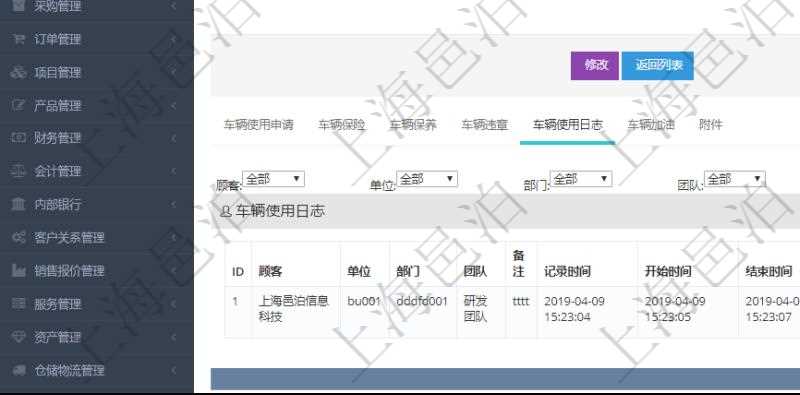Switch to the 车辆违章 tab

(485, 125)
